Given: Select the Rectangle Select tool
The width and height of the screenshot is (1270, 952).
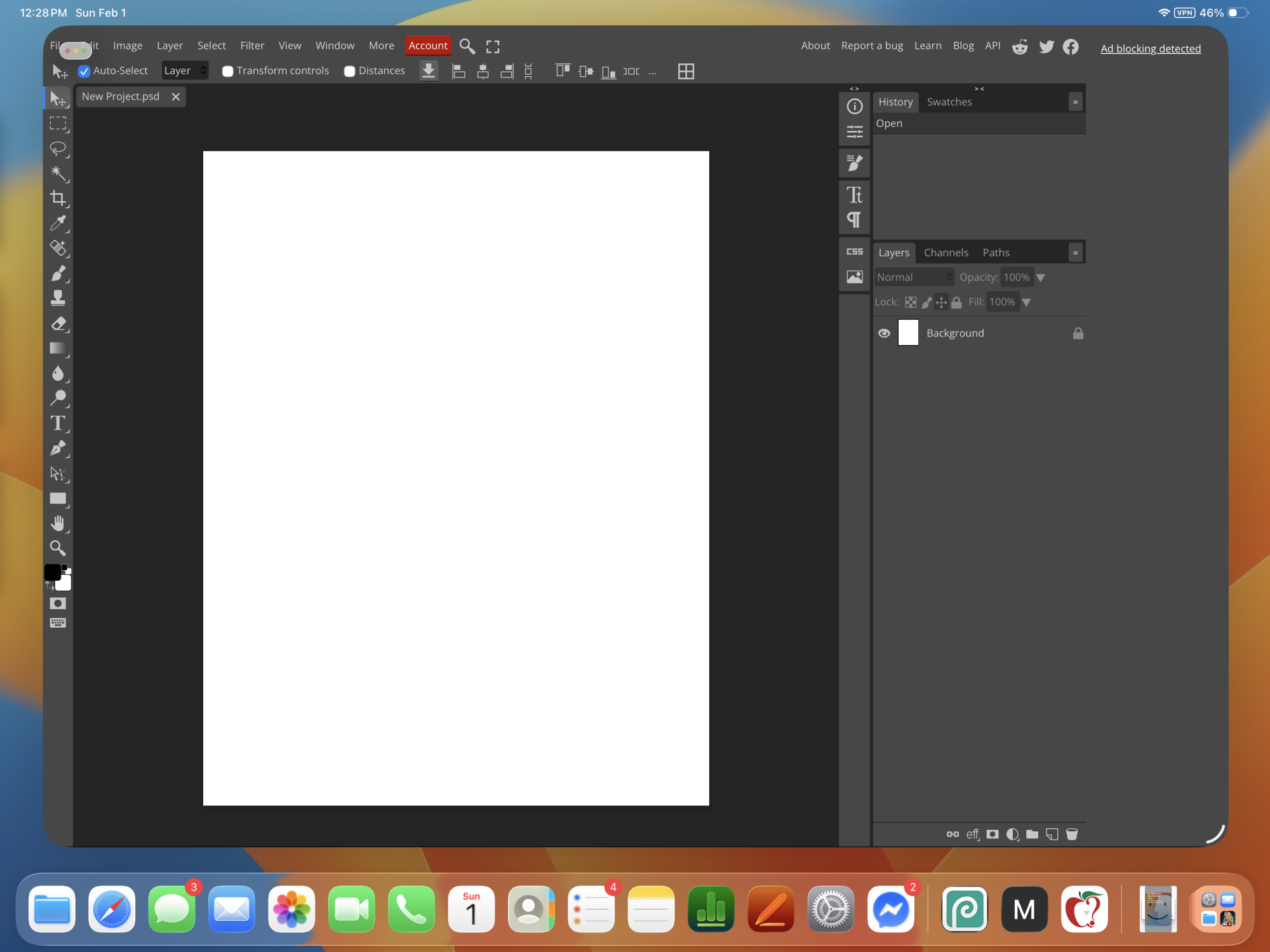Looking at the screenshot, I should (x=58, y=123).
